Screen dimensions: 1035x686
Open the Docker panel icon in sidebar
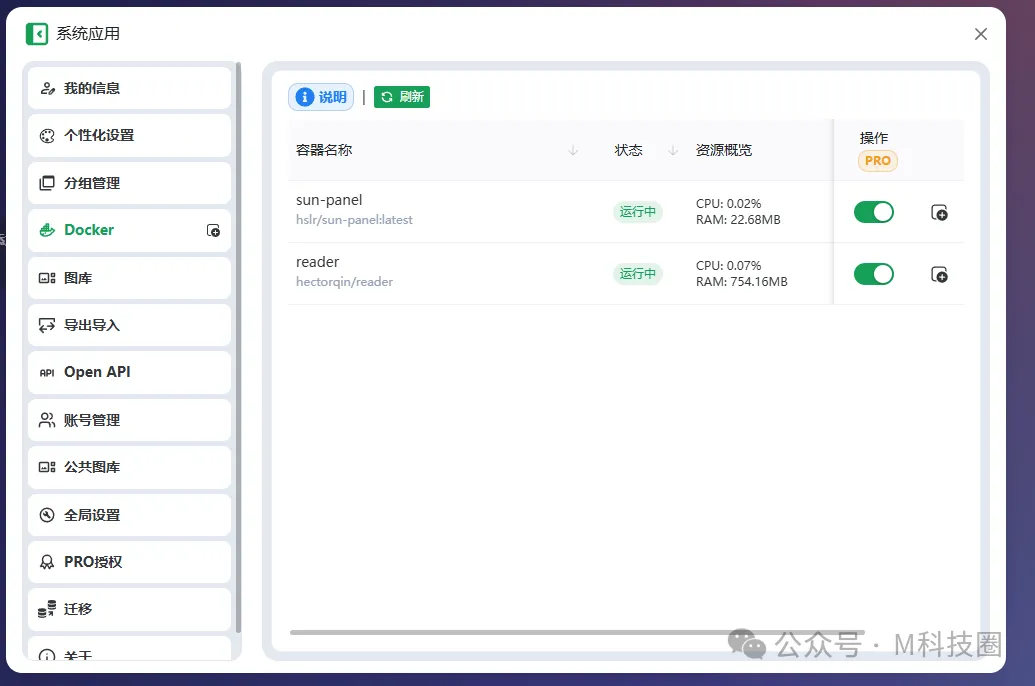(x=49, y=229)
